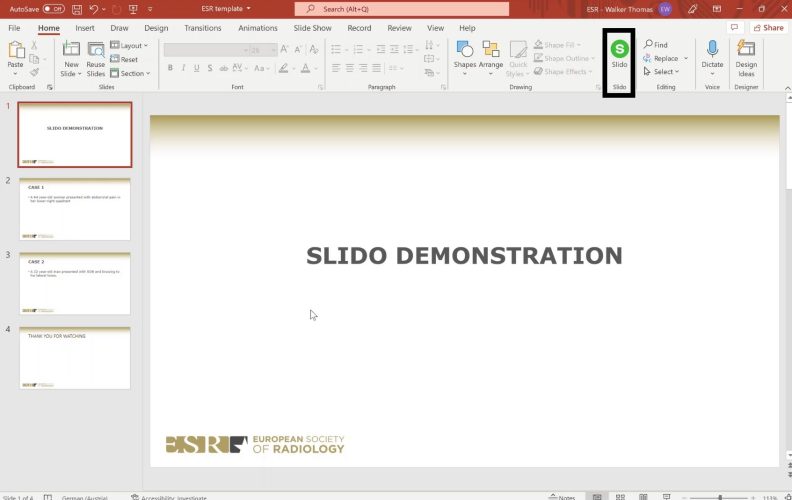Viewport: 792px width, 500px height.
Task: Open the File menu
Action: point(14,28)
